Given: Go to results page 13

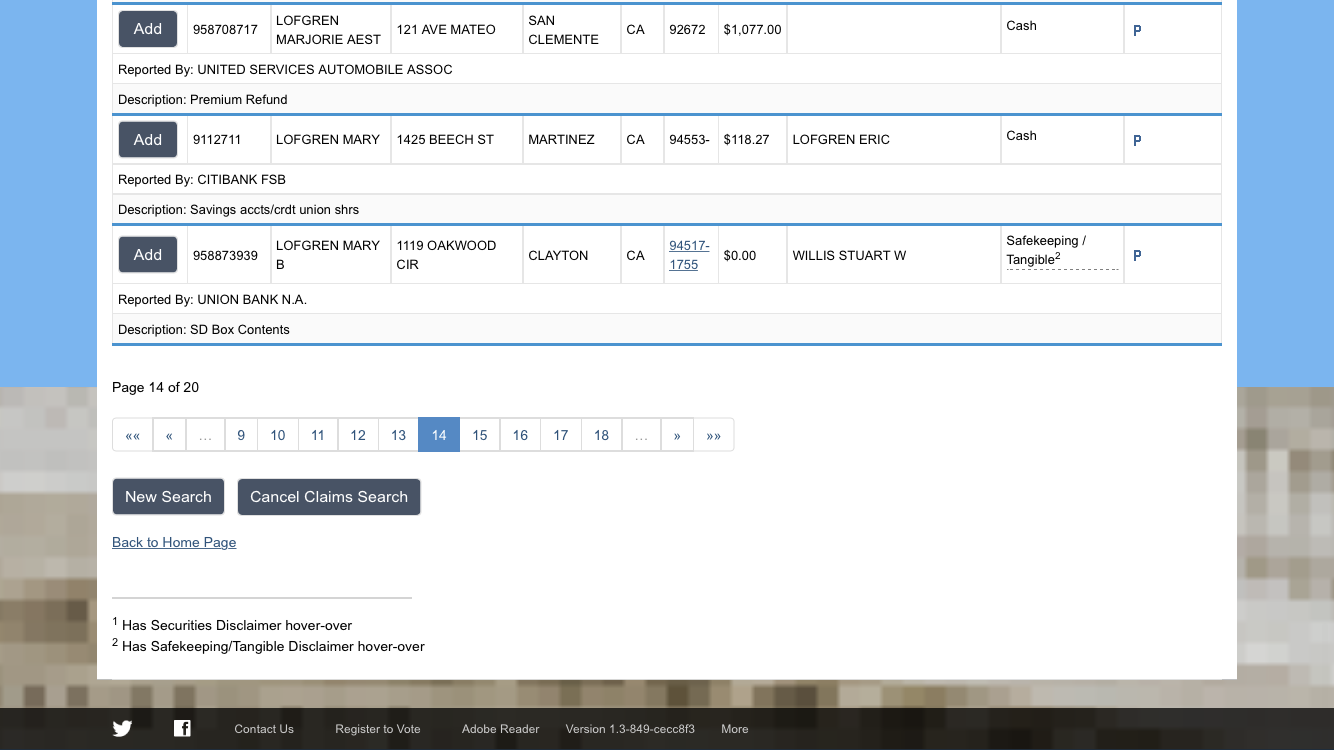Looking at the screenshot, I should click(x=398, y=435).
